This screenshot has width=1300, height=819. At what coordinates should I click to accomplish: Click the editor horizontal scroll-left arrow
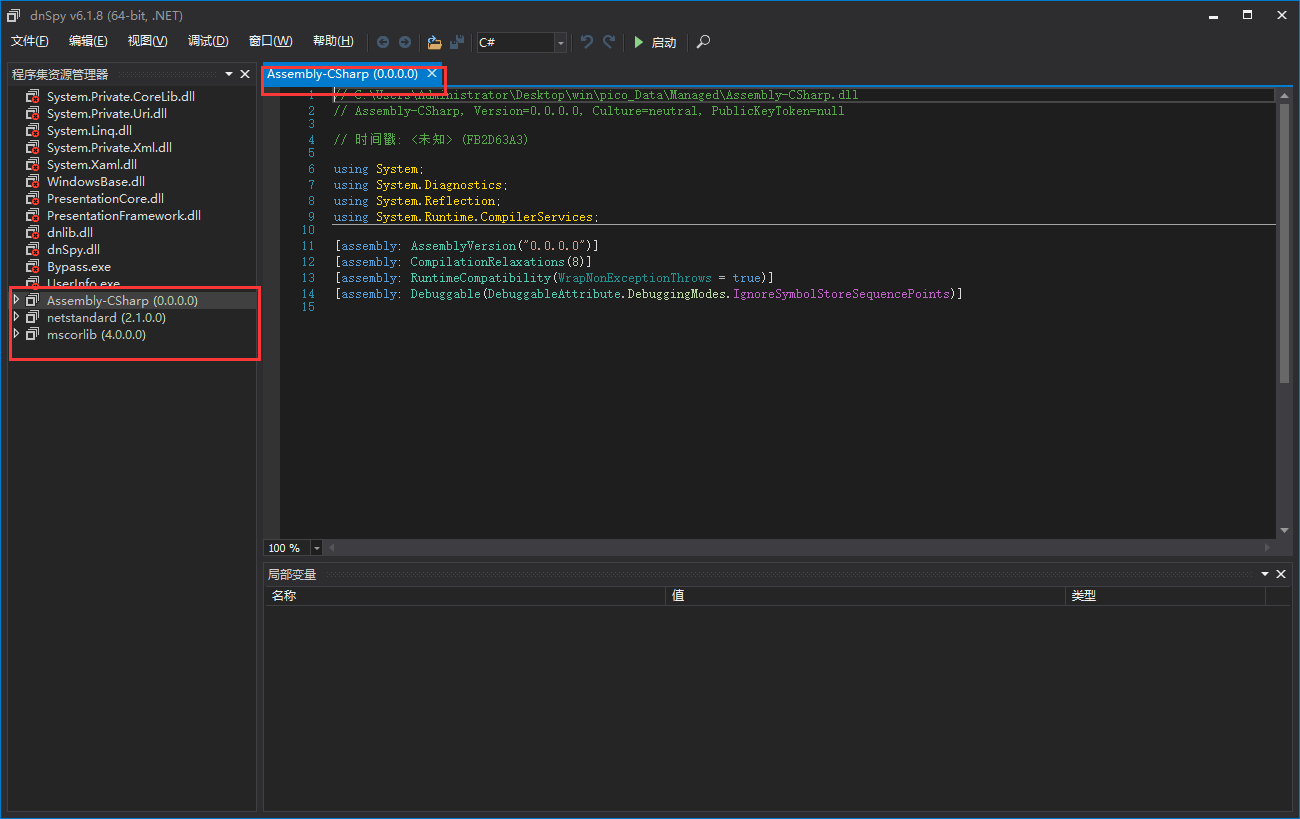(x=332, y=548)
